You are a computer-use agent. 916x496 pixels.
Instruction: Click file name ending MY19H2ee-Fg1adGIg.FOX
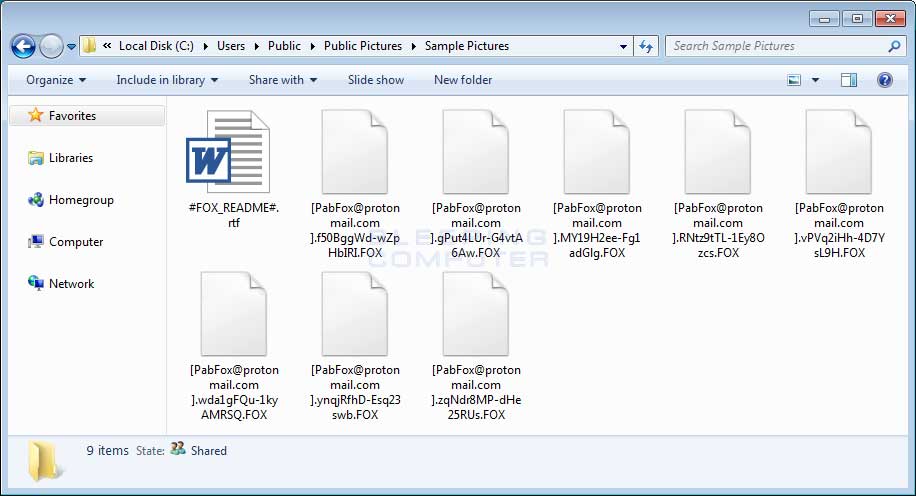(597, 230)
